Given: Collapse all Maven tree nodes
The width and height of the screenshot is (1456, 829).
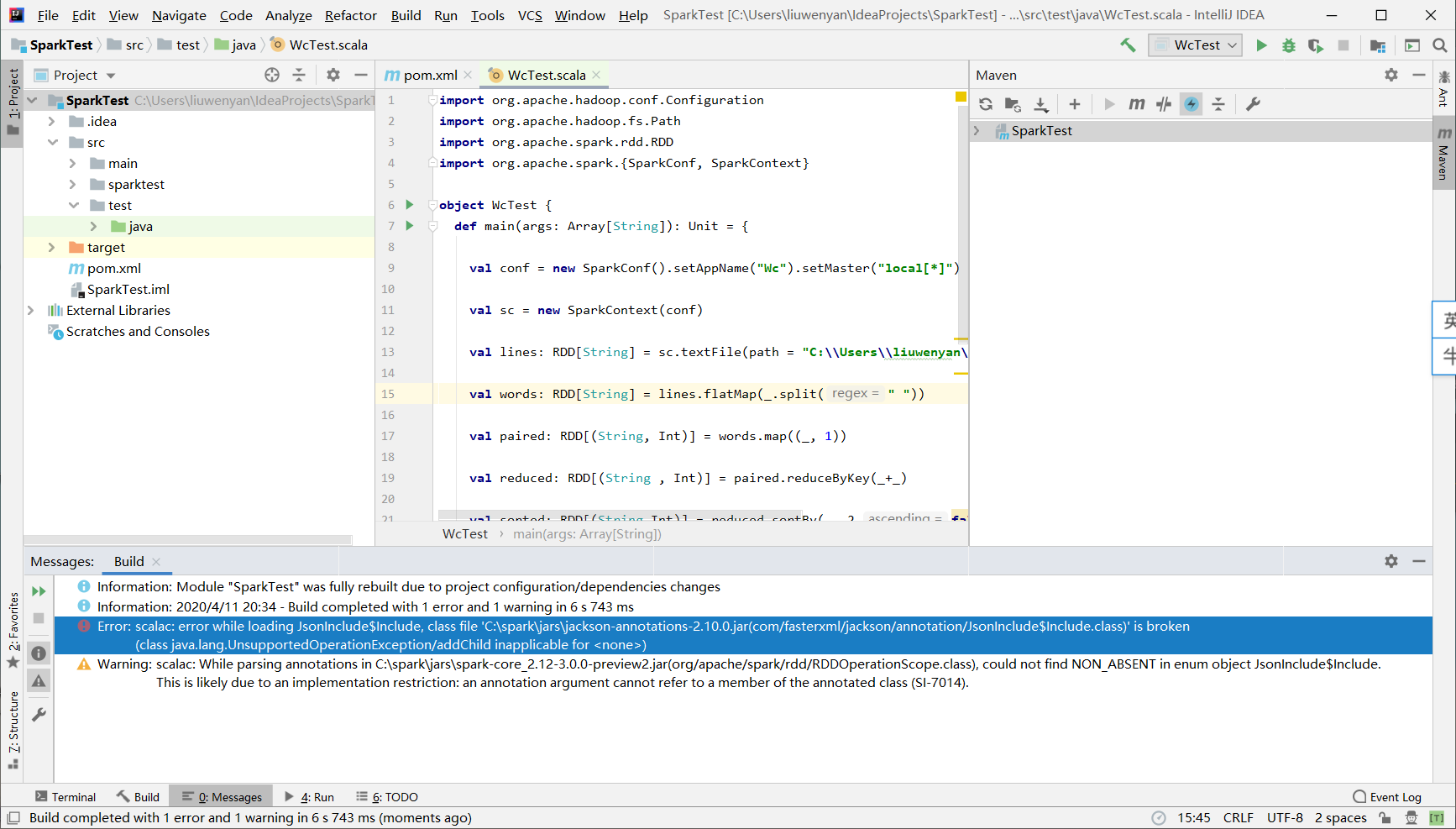Looking at the screenshot, I should pos(1218,104).
